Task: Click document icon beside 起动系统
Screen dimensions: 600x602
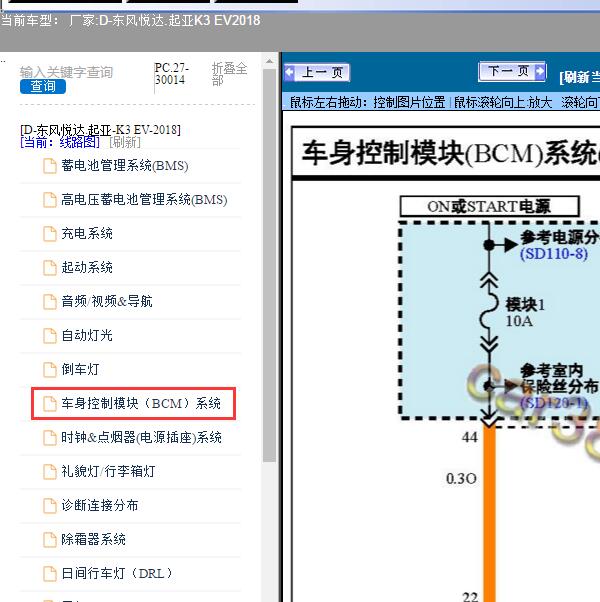Action: coord(50,268)
